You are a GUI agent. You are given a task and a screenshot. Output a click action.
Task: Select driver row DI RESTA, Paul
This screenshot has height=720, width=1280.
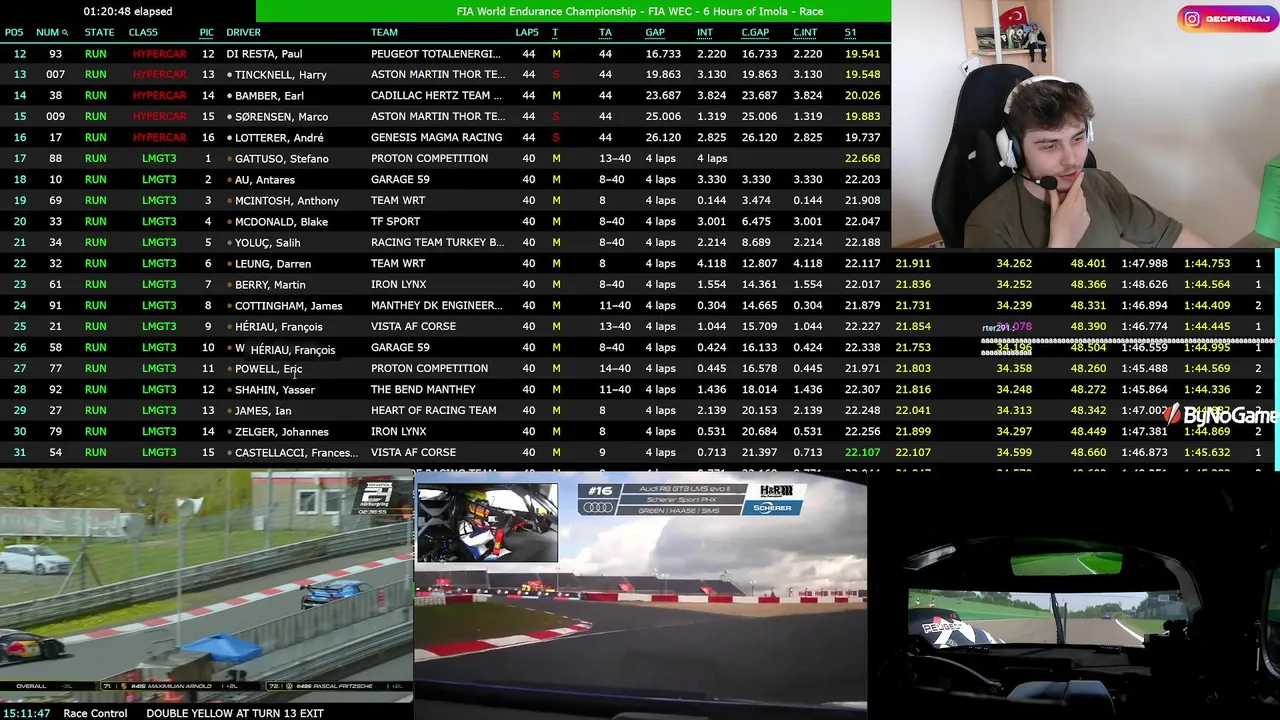tap(445, 54)
